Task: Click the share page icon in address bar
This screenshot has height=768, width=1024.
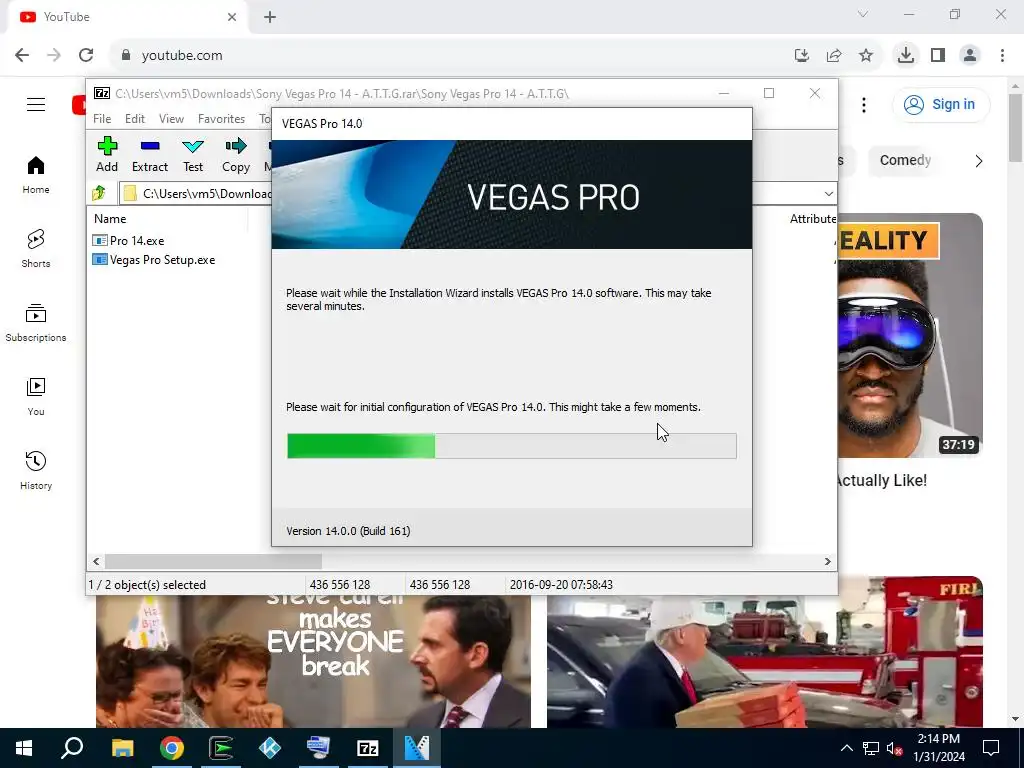Action: [834, 56]
